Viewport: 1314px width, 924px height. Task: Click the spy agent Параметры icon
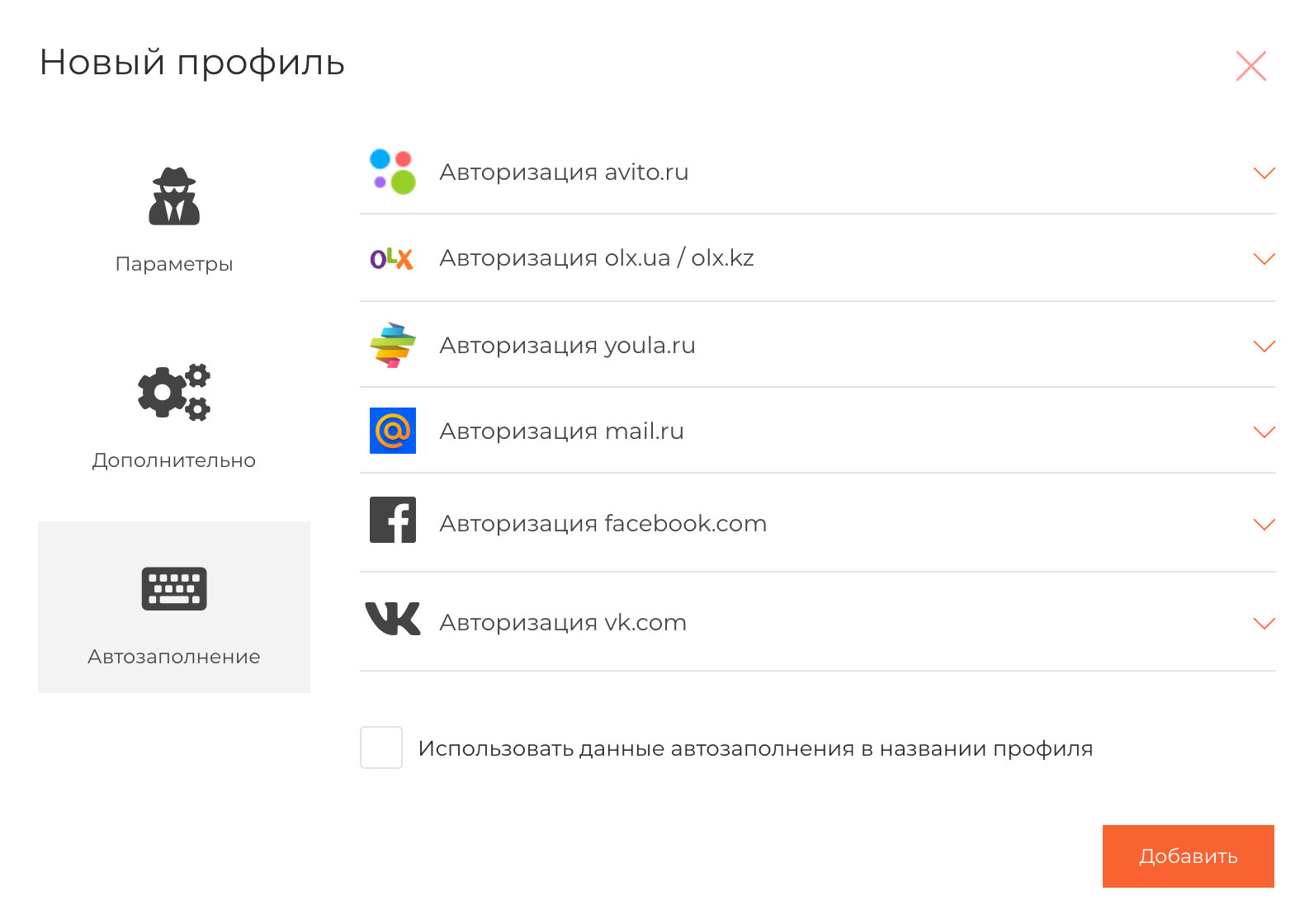point(174,196)
